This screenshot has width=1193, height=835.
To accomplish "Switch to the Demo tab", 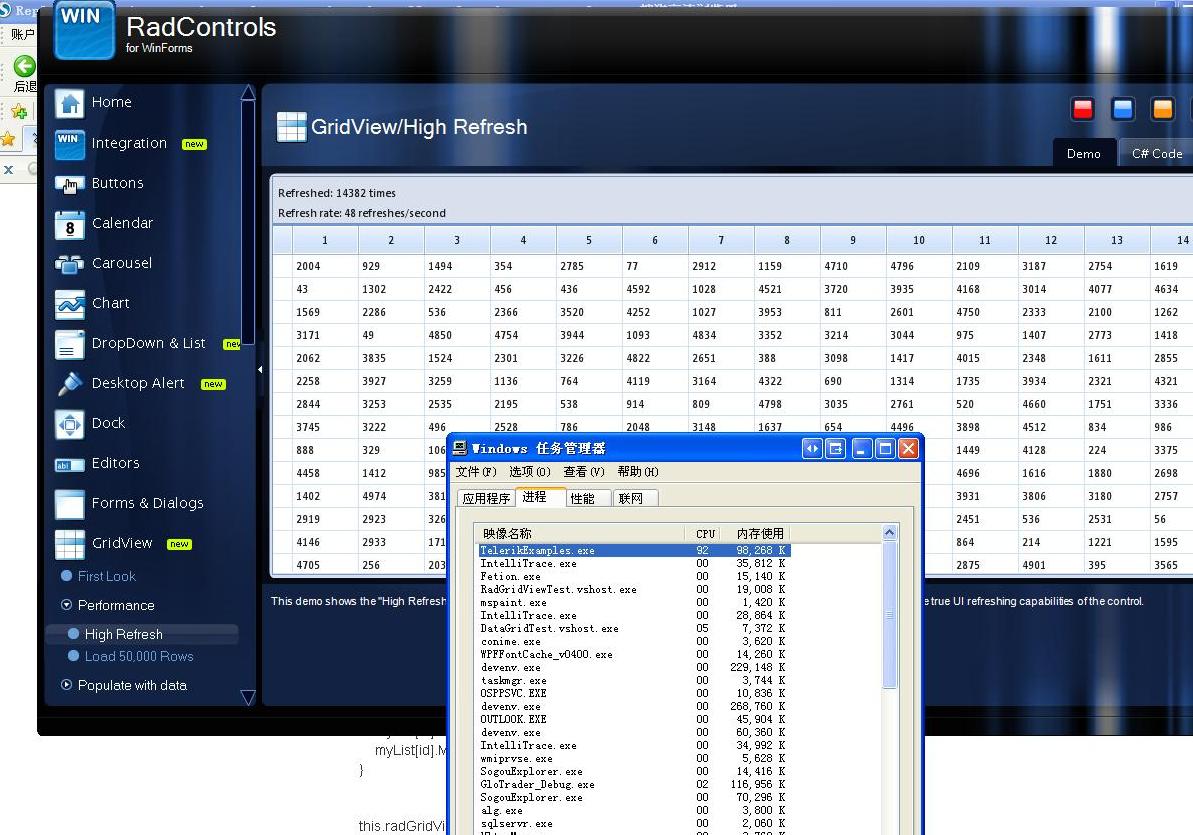I will (1083, 154).
